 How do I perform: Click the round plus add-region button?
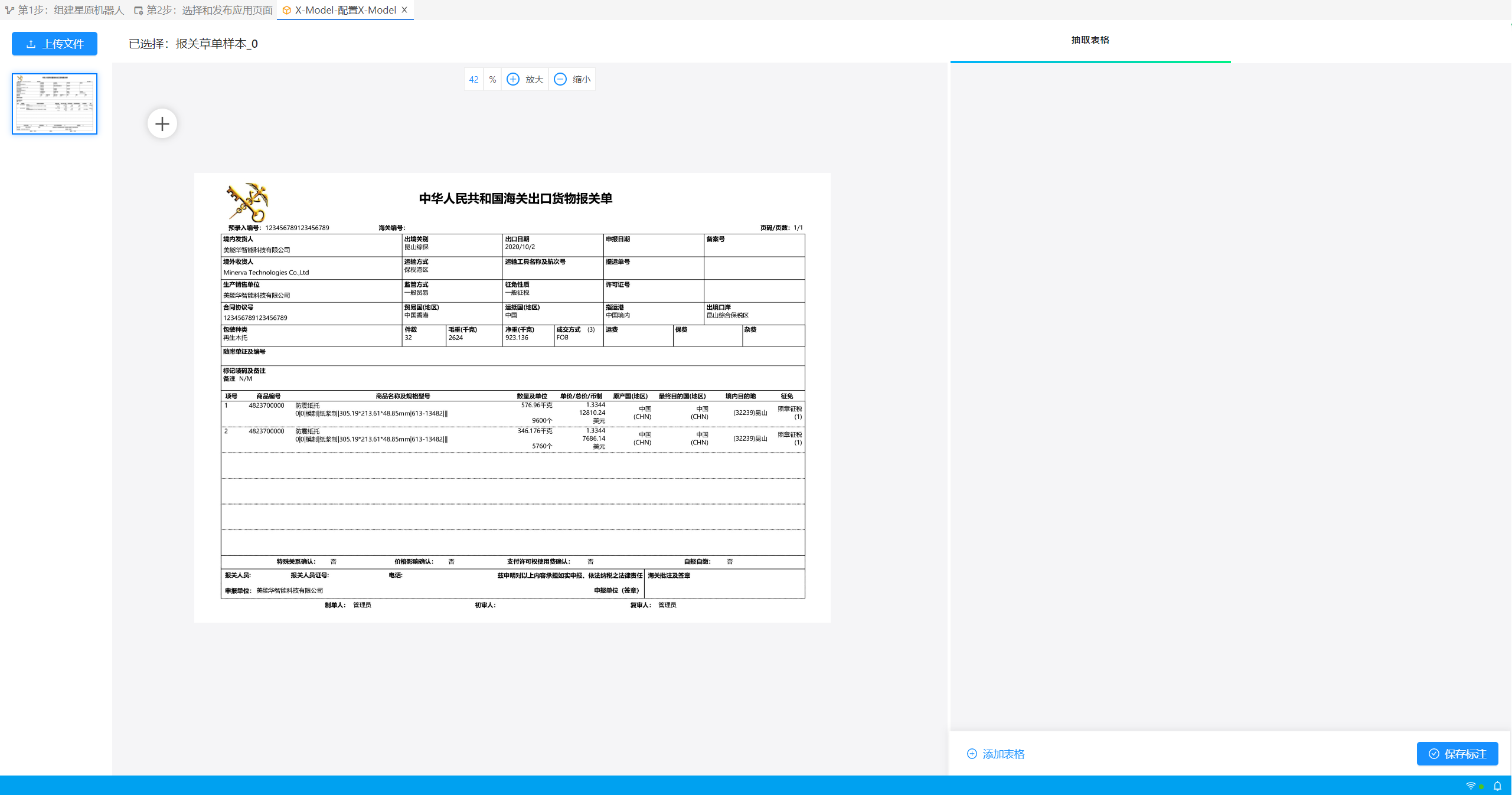(x=162, y=123)
